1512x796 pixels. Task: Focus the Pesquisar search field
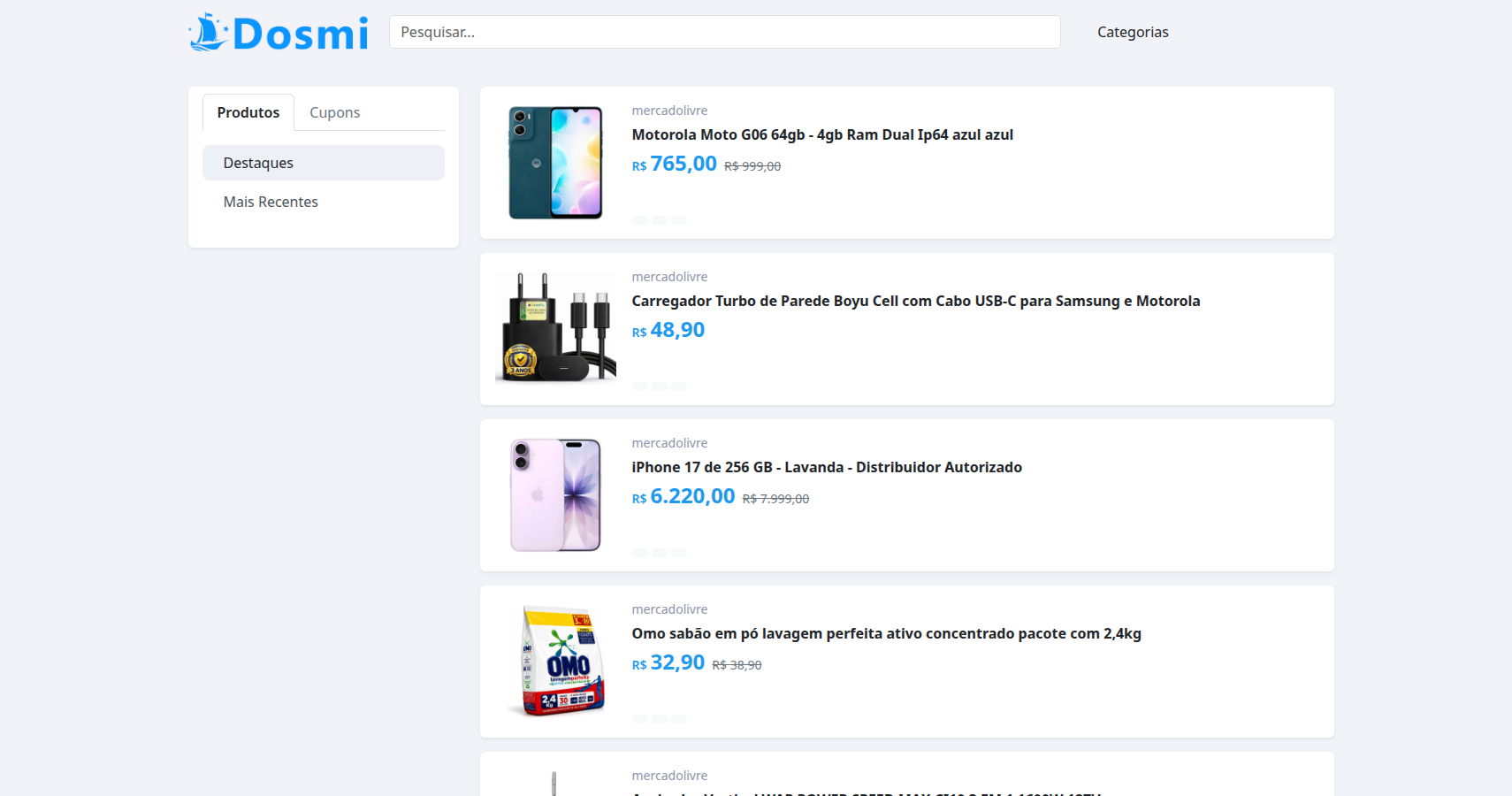pyautogui.click(x=724, y=32)
